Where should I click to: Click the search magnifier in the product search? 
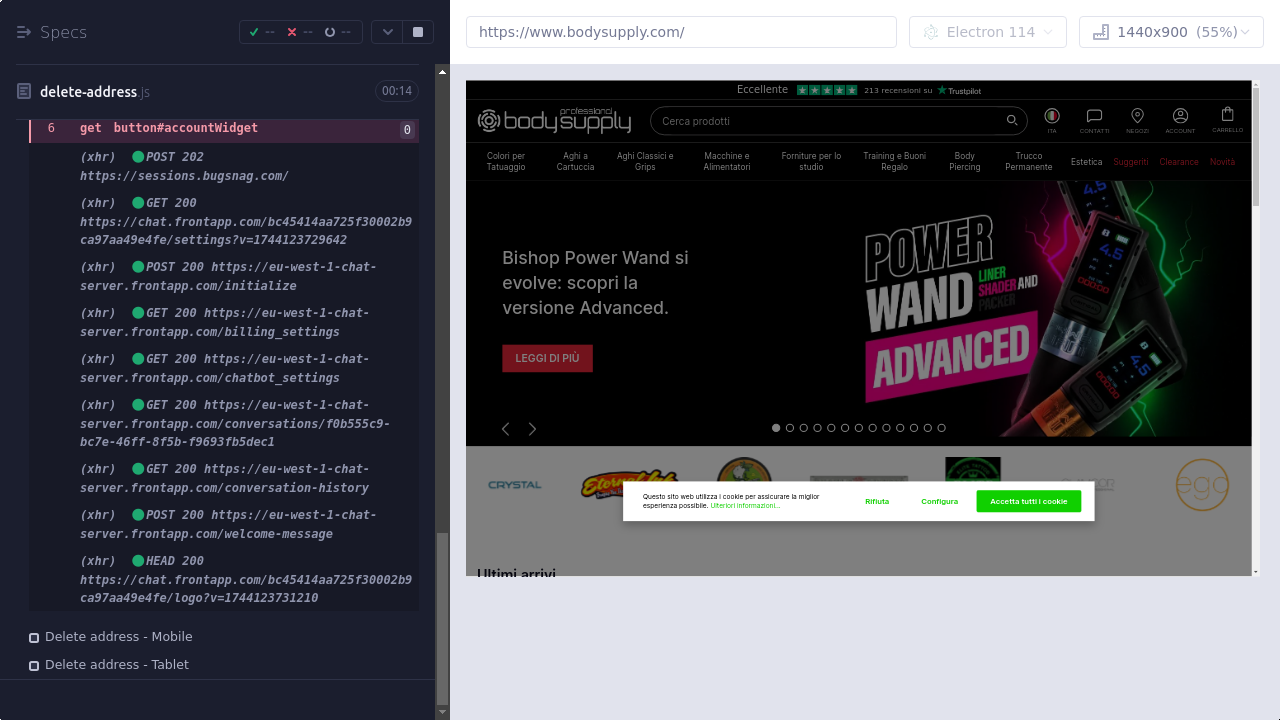1012,121
